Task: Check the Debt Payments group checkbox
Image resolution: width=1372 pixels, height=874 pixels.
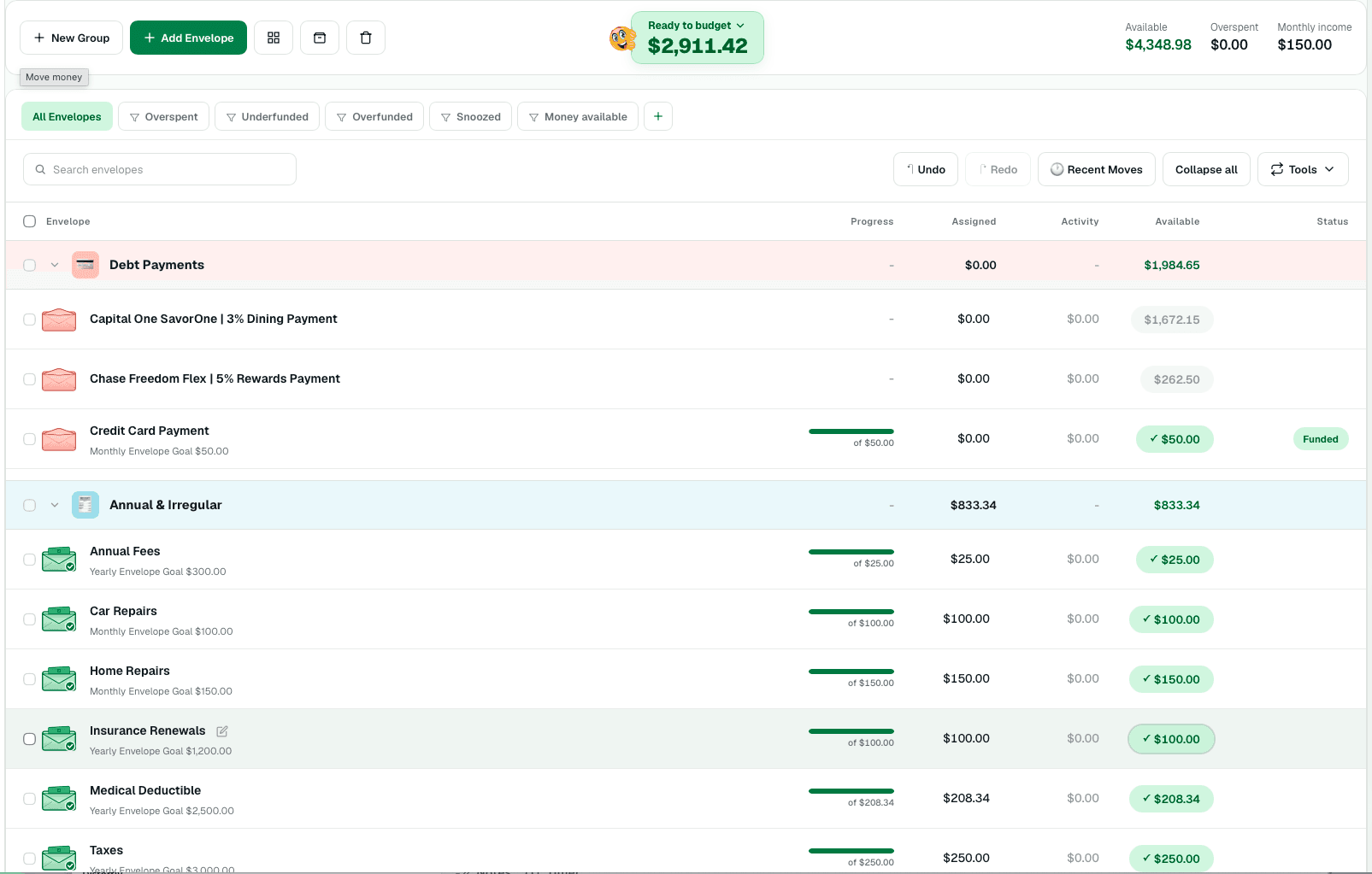Action: (x=29, y=265)
